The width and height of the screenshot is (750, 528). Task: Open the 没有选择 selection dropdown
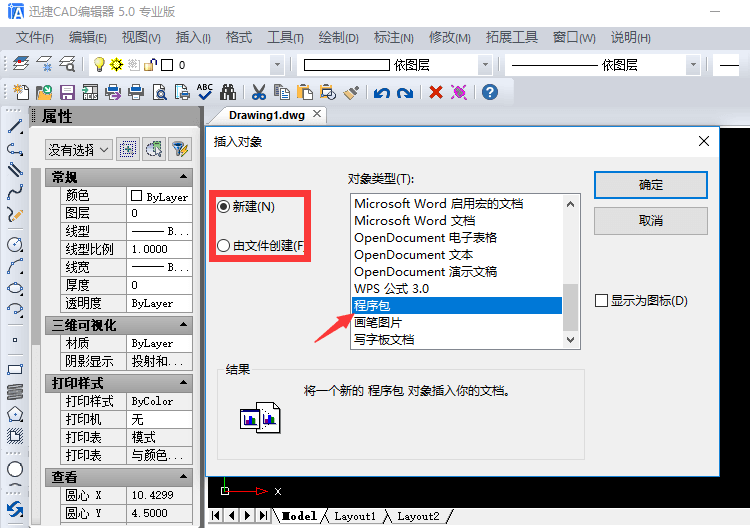coord(79,149)
